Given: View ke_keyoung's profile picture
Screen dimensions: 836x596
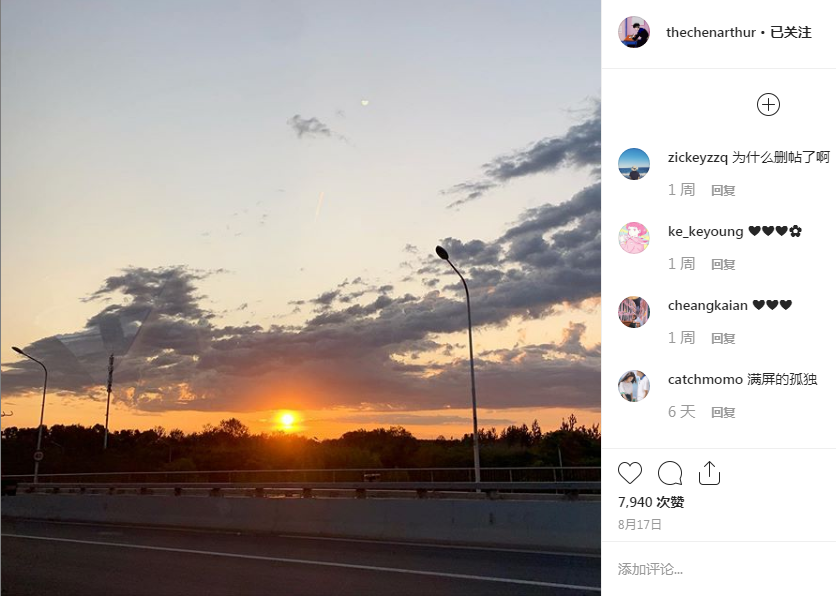Looking at the screenshot, I should (x=634, y=238).
